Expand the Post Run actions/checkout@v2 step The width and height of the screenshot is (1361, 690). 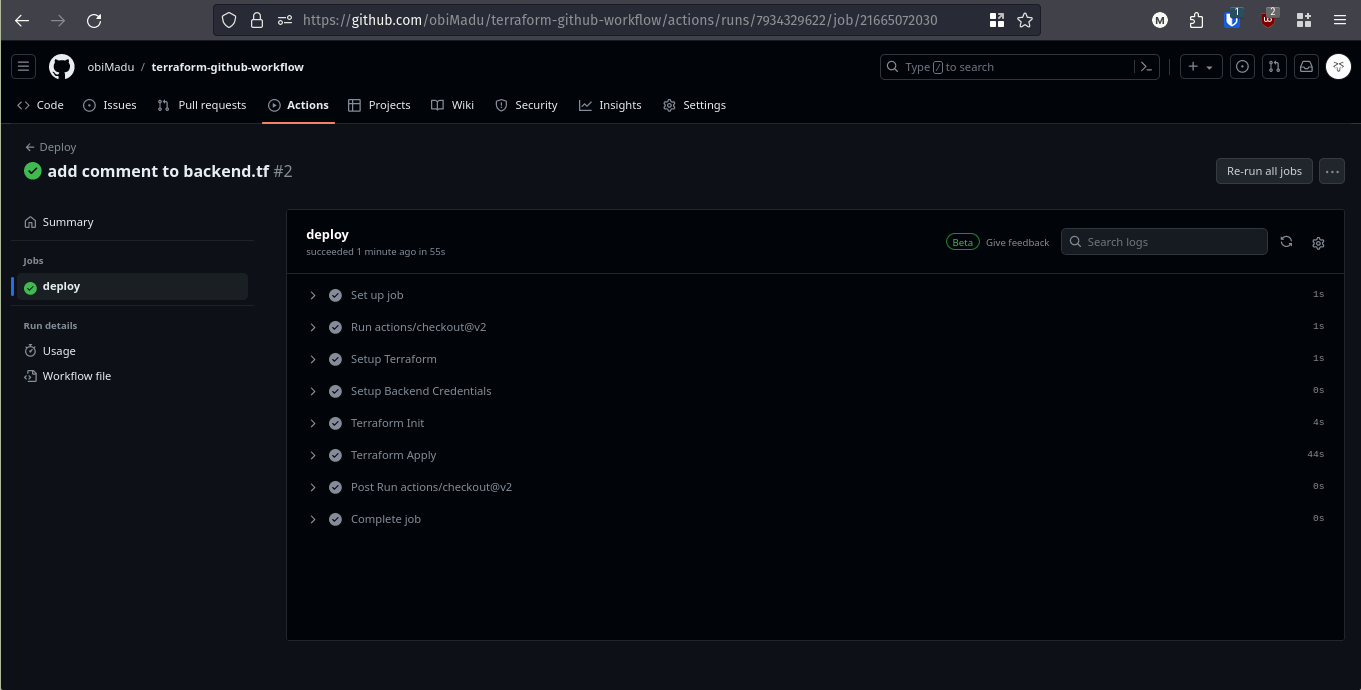pos(313,487)
